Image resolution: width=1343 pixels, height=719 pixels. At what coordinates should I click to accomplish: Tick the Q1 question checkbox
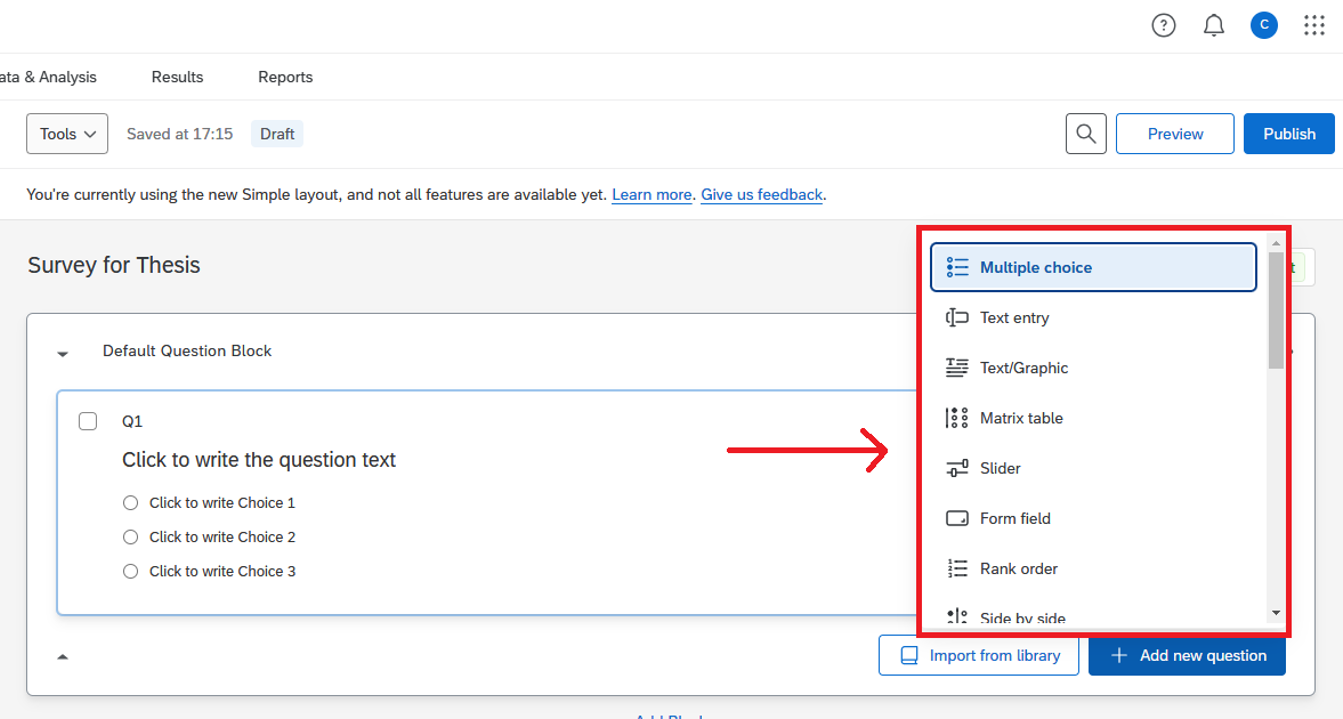[x=88, y=421]
